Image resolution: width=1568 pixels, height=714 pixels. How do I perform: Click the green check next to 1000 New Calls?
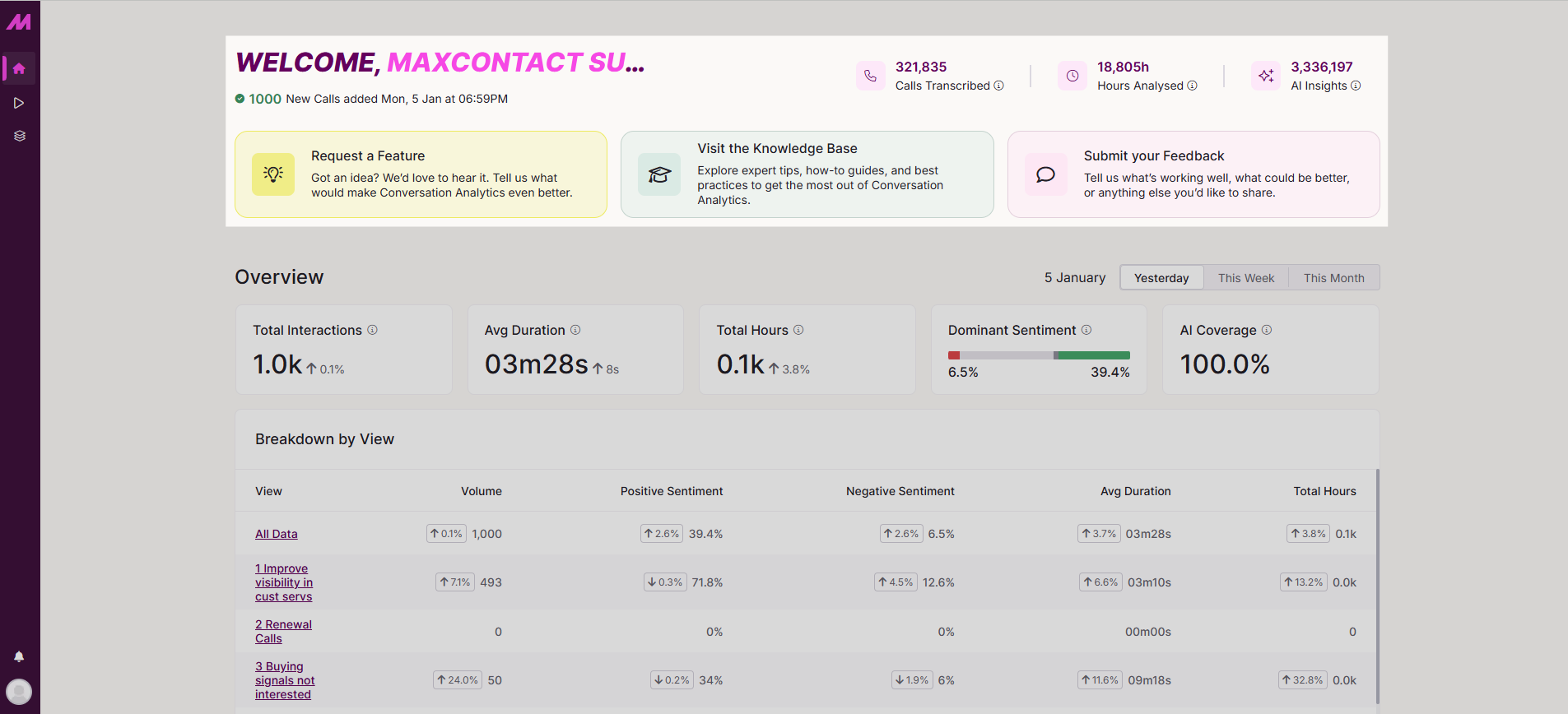pos(240,99)
